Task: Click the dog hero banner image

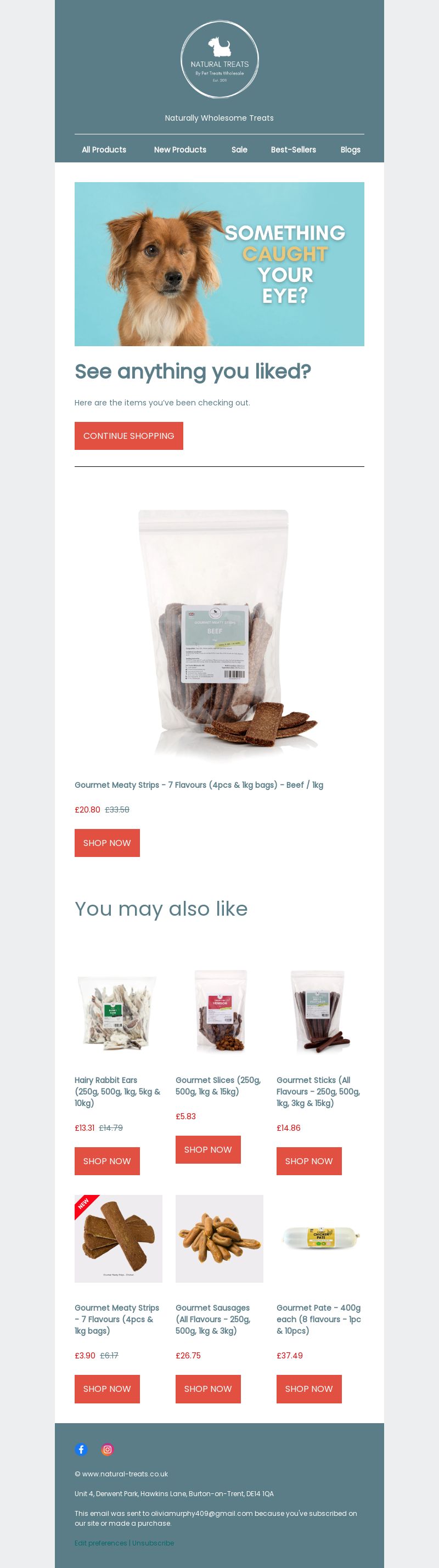Action: 219,264
